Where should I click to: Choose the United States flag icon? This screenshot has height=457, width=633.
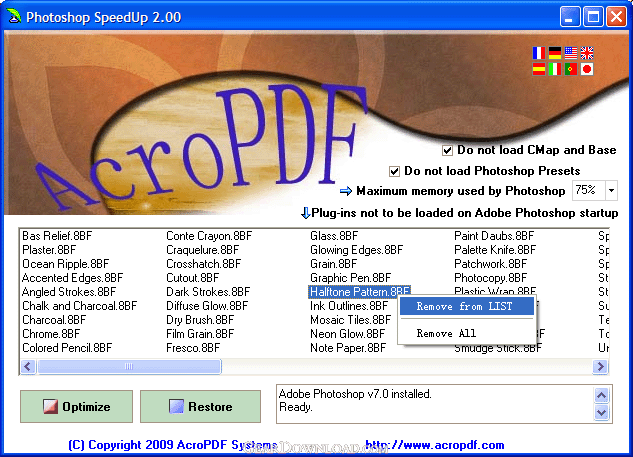(571, 53)
